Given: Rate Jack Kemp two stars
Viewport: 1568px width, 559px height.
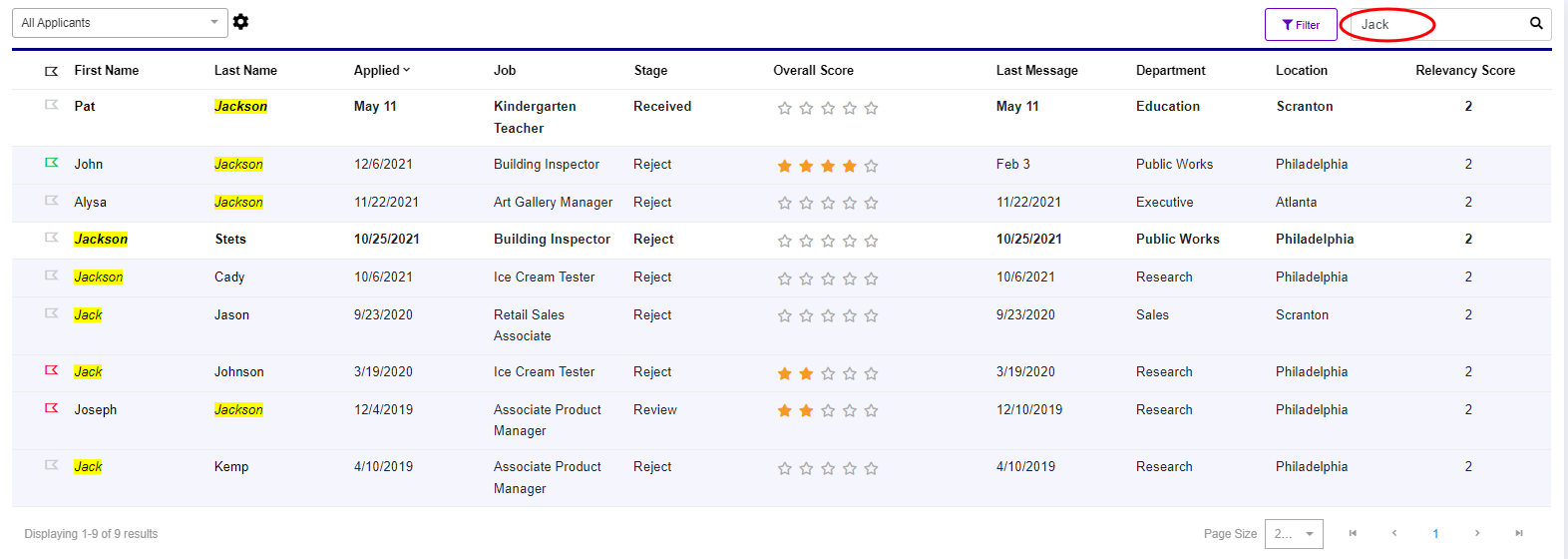Looking at the screenshot, I should click(806, 468).
